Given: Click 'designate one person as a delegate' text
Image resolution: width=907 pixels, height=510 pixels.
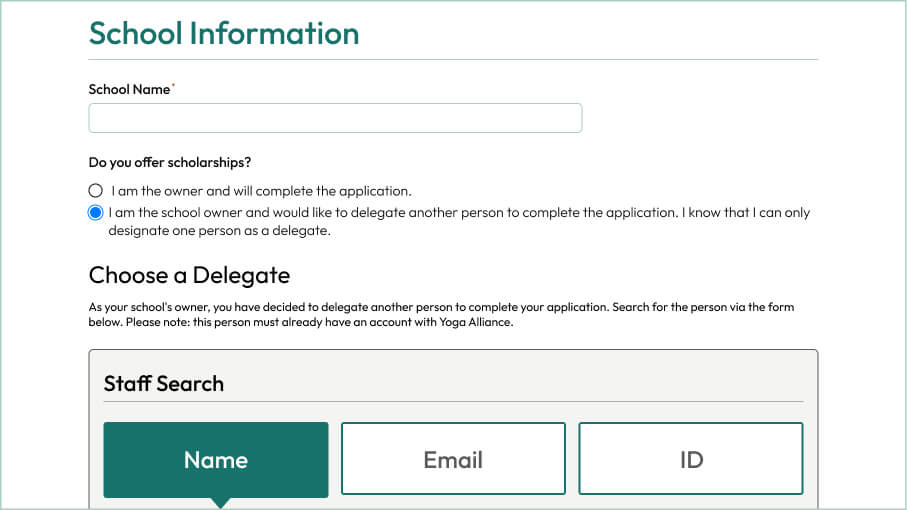Looking at the screenshot, I should pyautogui.click(x=219, y=230).
